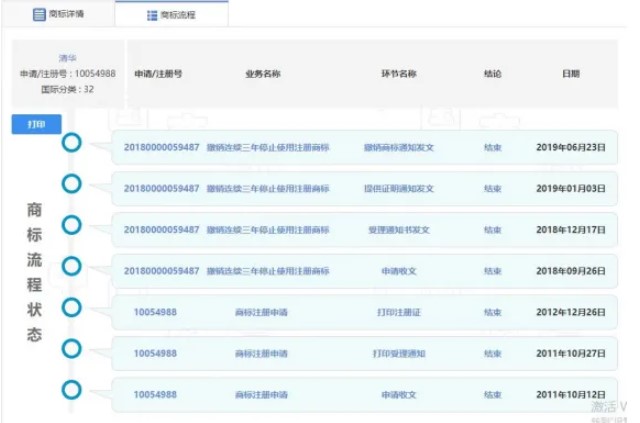The width and height of the screenshot is (640, 423).
Task: Click the 清华 trademark name link
Action: coord(67,58)
